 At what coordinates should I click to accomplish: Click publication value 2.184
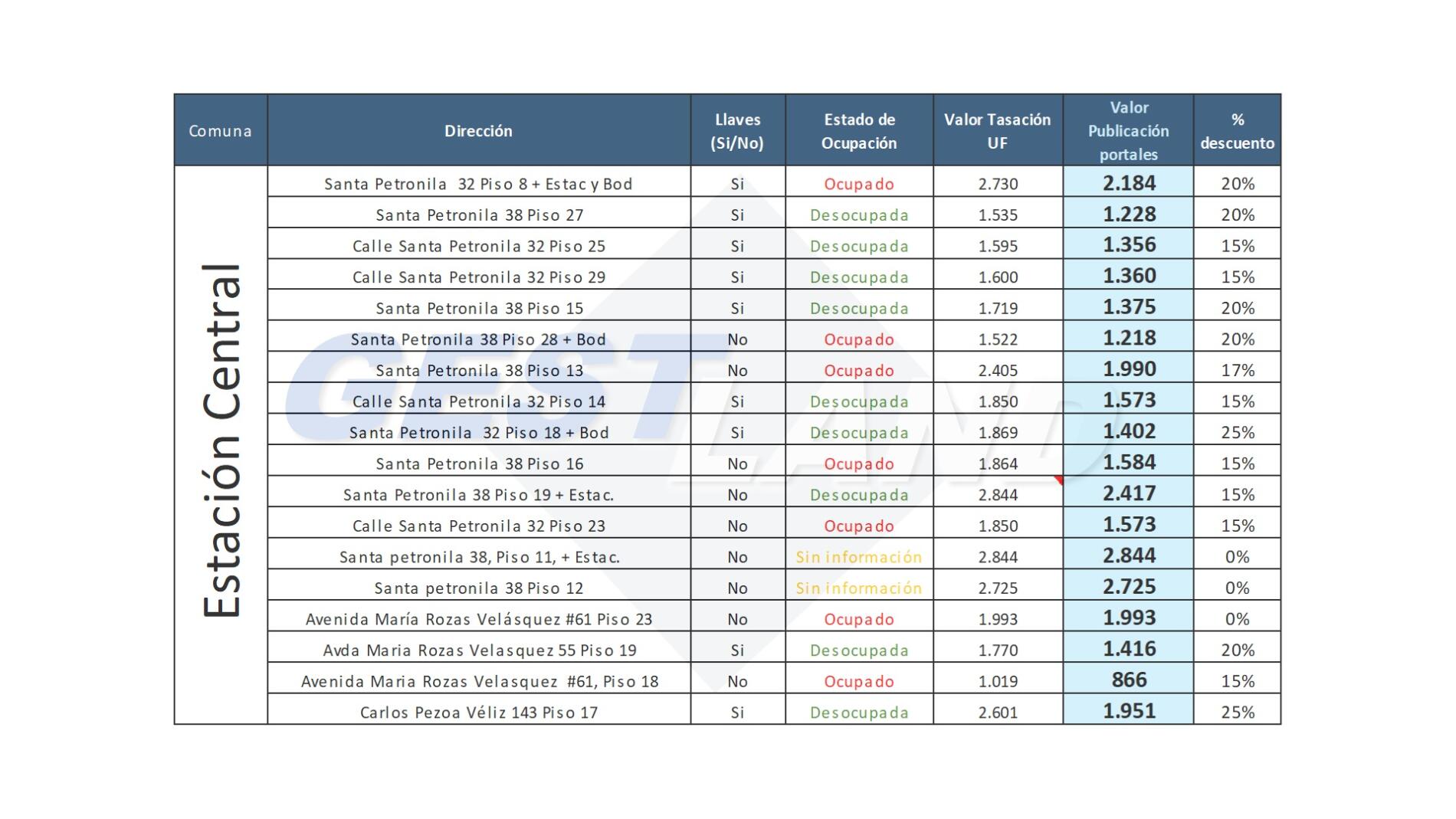coord(1129,183)
